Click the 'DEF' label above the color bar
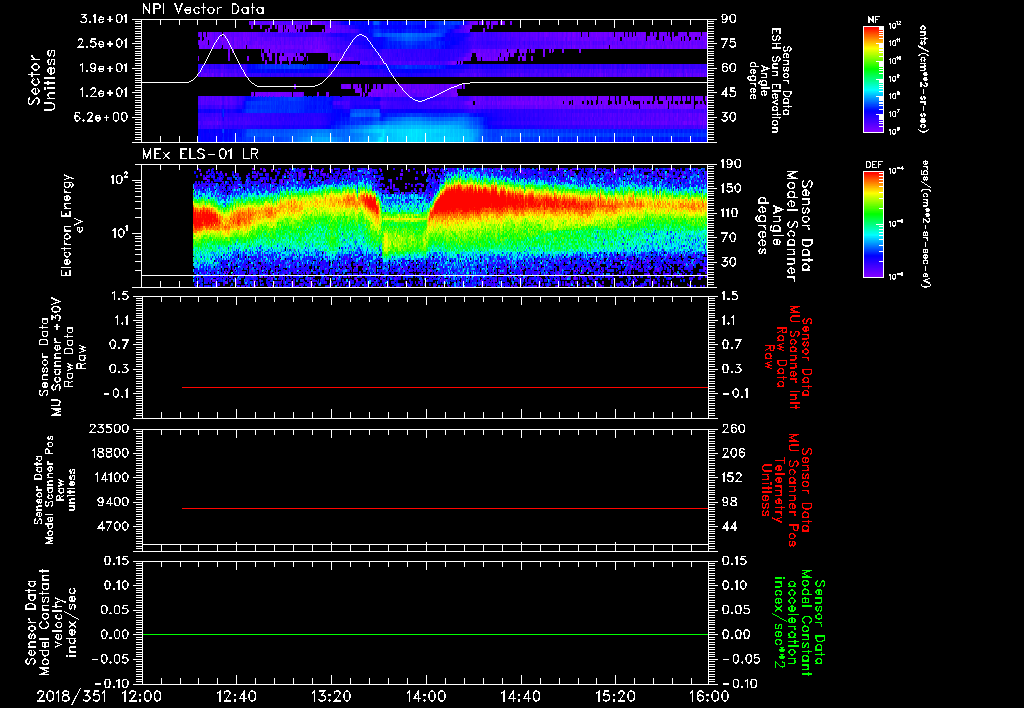 pyautogui.click(x=874, y=165)
